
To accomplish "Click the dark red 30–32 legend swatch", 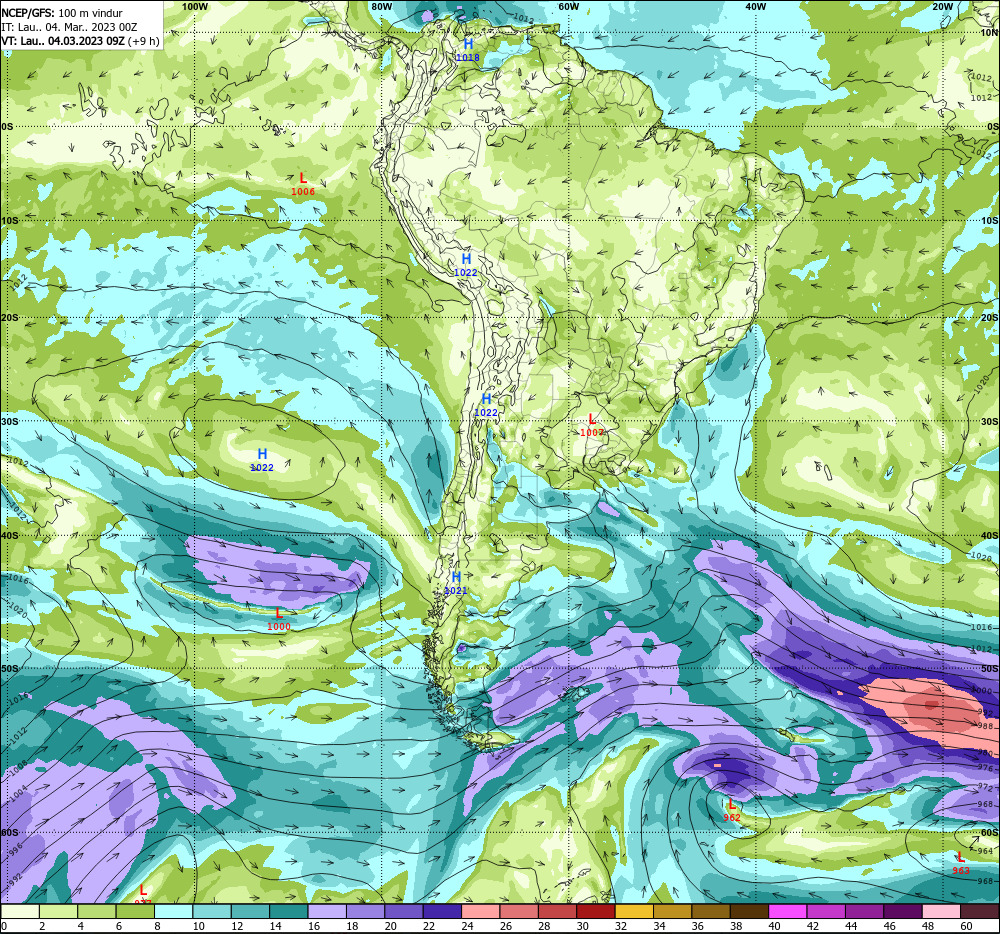I will (596, 912).
